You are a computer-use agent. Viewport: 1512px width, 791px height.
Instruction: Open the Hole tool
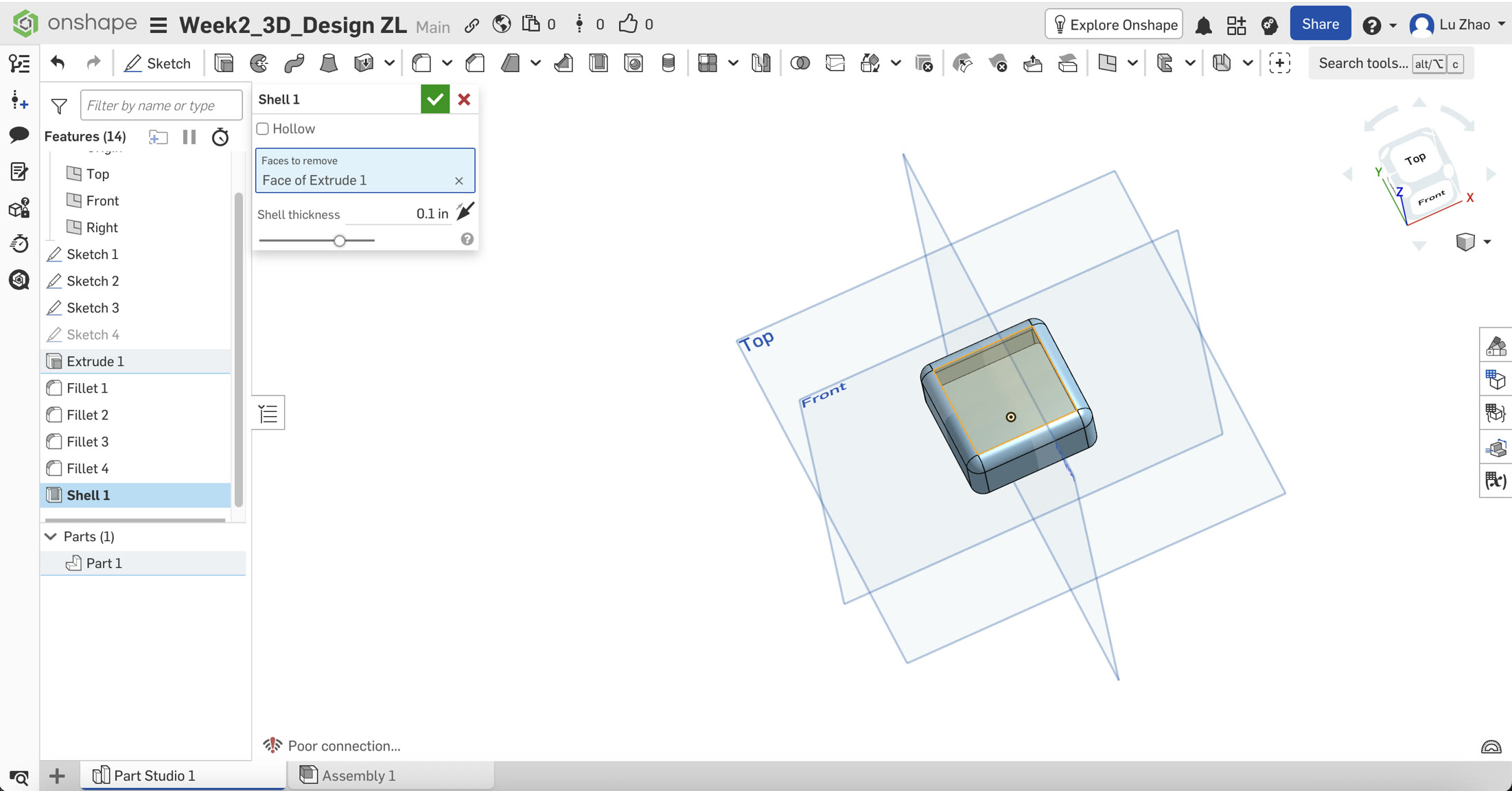[x=633, y=62]
